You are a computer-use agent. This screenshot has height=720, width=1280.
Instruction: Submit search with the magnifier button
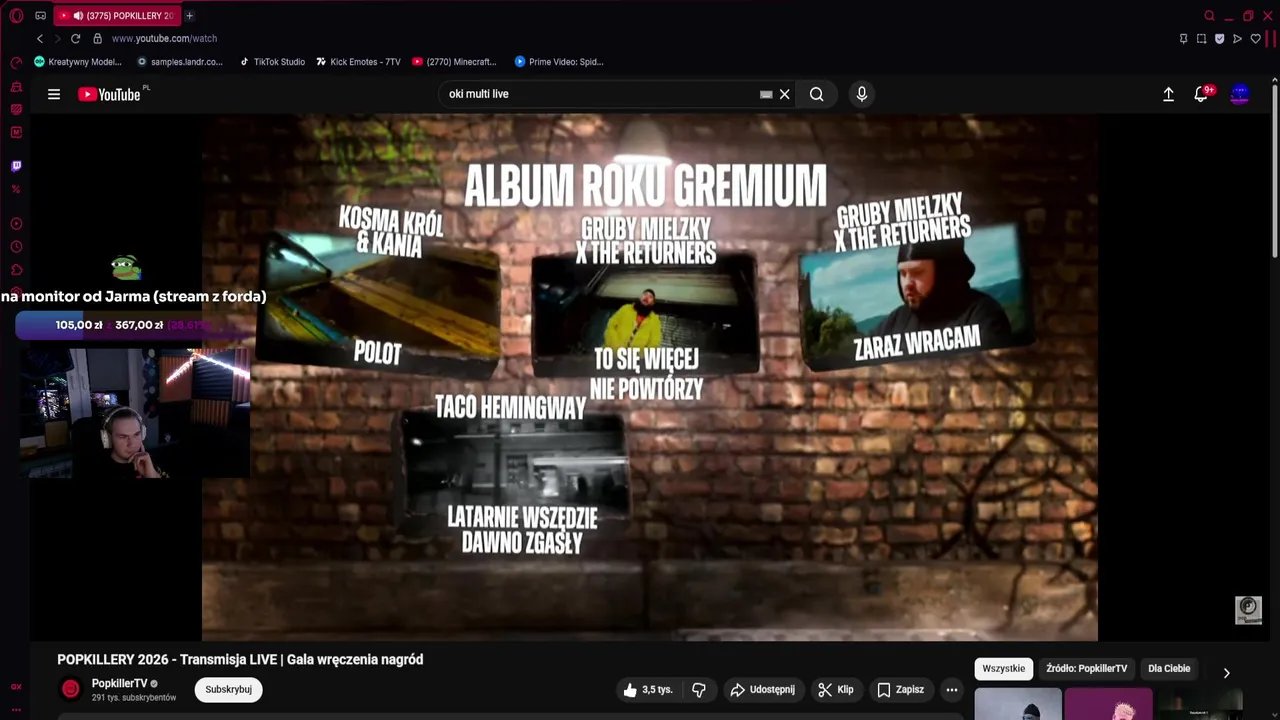click(817, 94)
